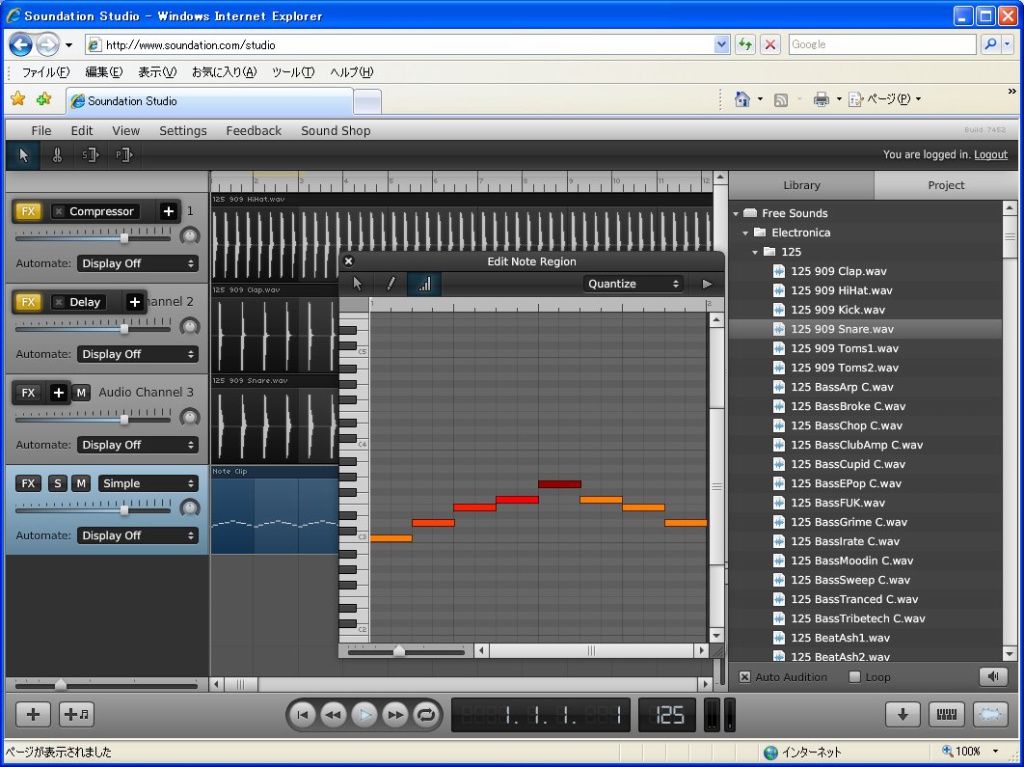The width and height of the screenshot is (1024, 767).
Task: Open the View menu in Soundation
Action: pos(126,131)
